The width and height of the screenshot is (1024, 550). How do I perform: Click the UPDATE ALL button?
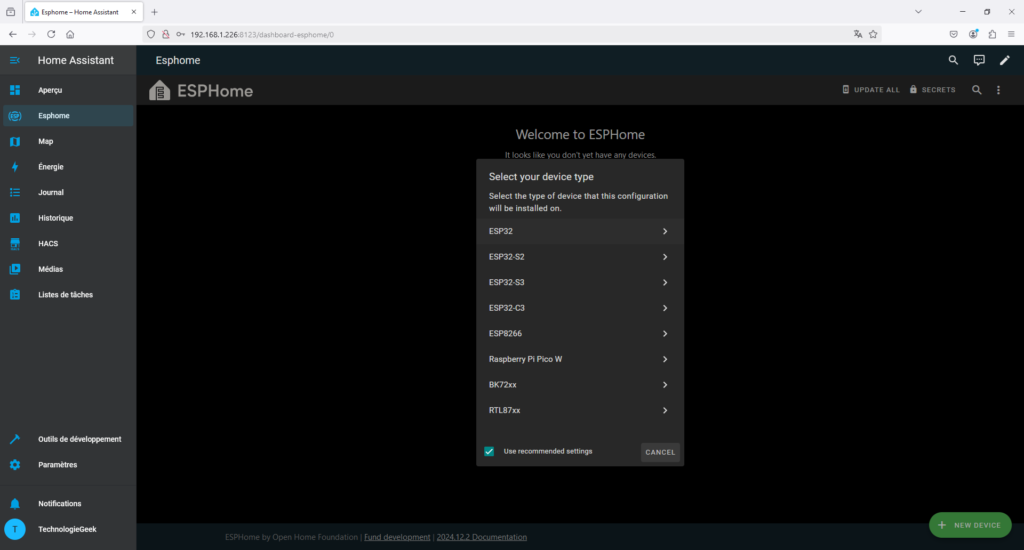point(871,89)
